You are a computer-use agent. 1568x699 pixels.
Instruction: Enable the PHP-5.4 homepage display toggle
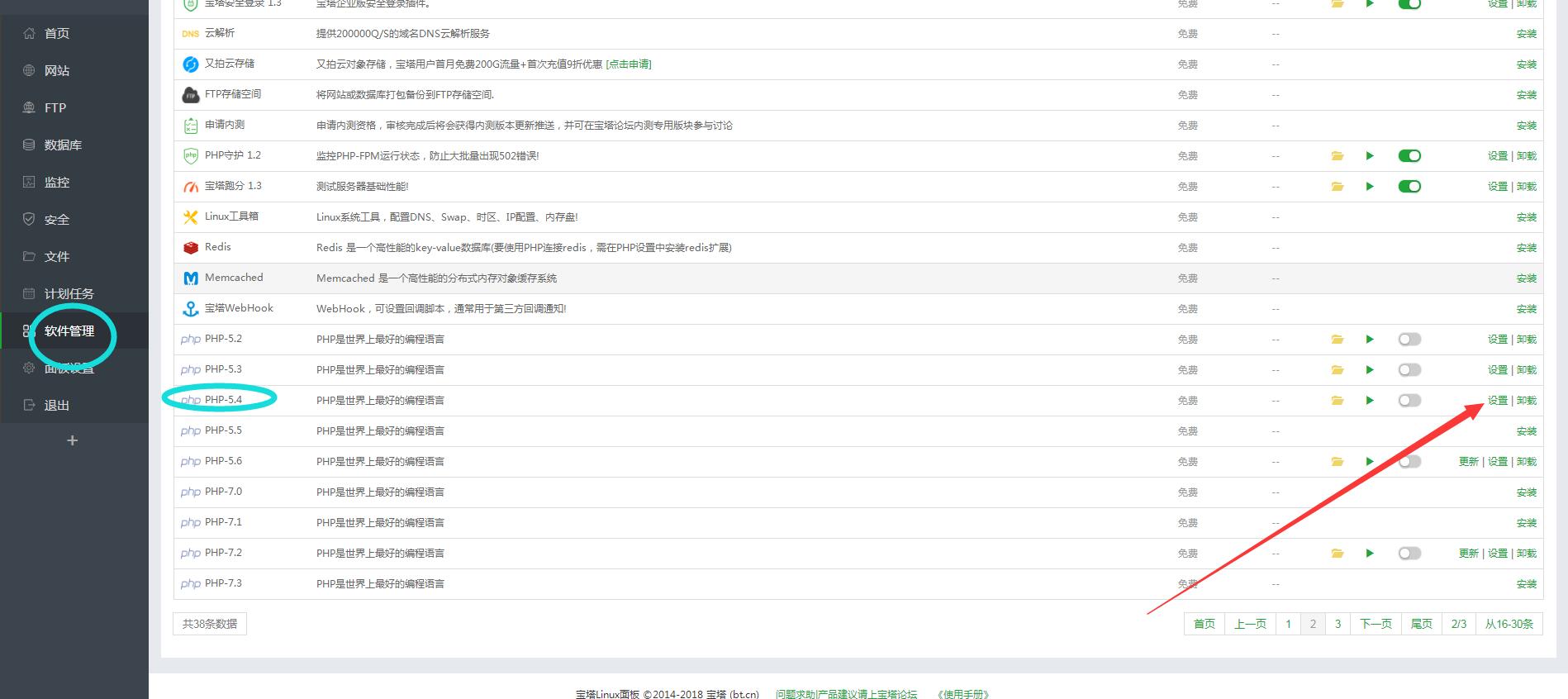click(1409, 401)
